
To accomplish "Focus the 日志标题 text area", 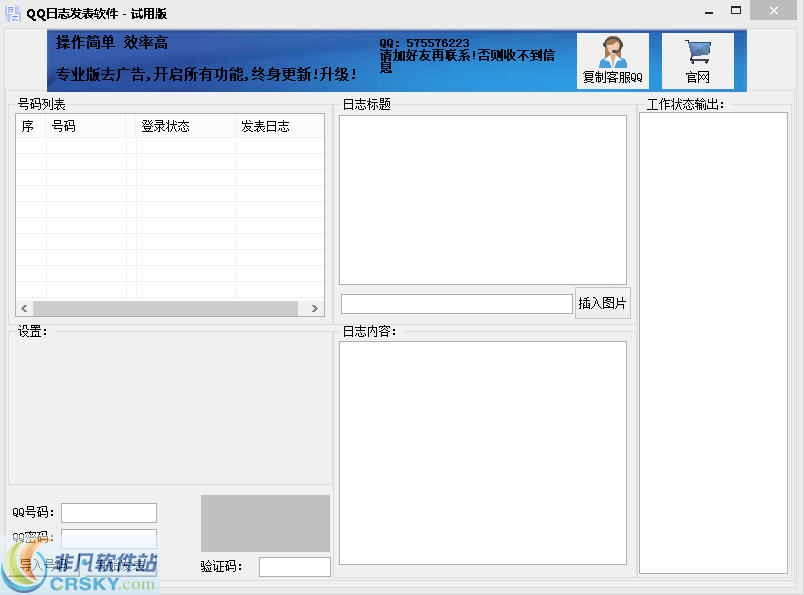I will coord(483,200).
